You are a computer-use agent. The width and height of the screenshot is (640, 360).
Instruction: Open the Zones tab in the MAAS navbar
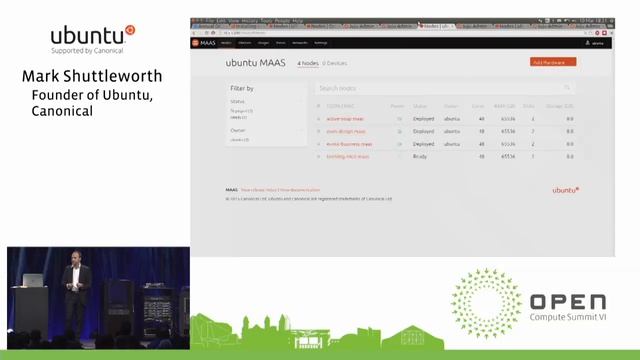point(280,43)
